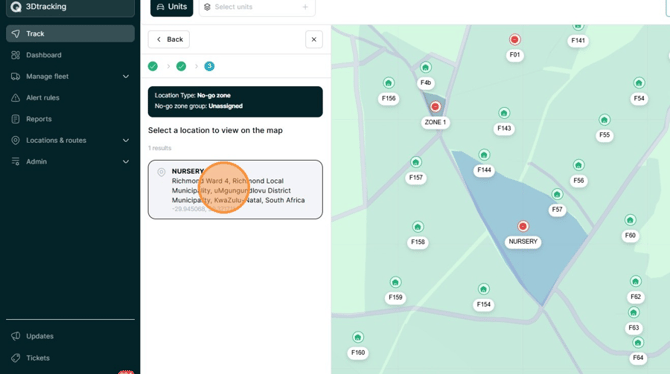
Task: Click the "1 results" count text
Action: click(160, 148)
